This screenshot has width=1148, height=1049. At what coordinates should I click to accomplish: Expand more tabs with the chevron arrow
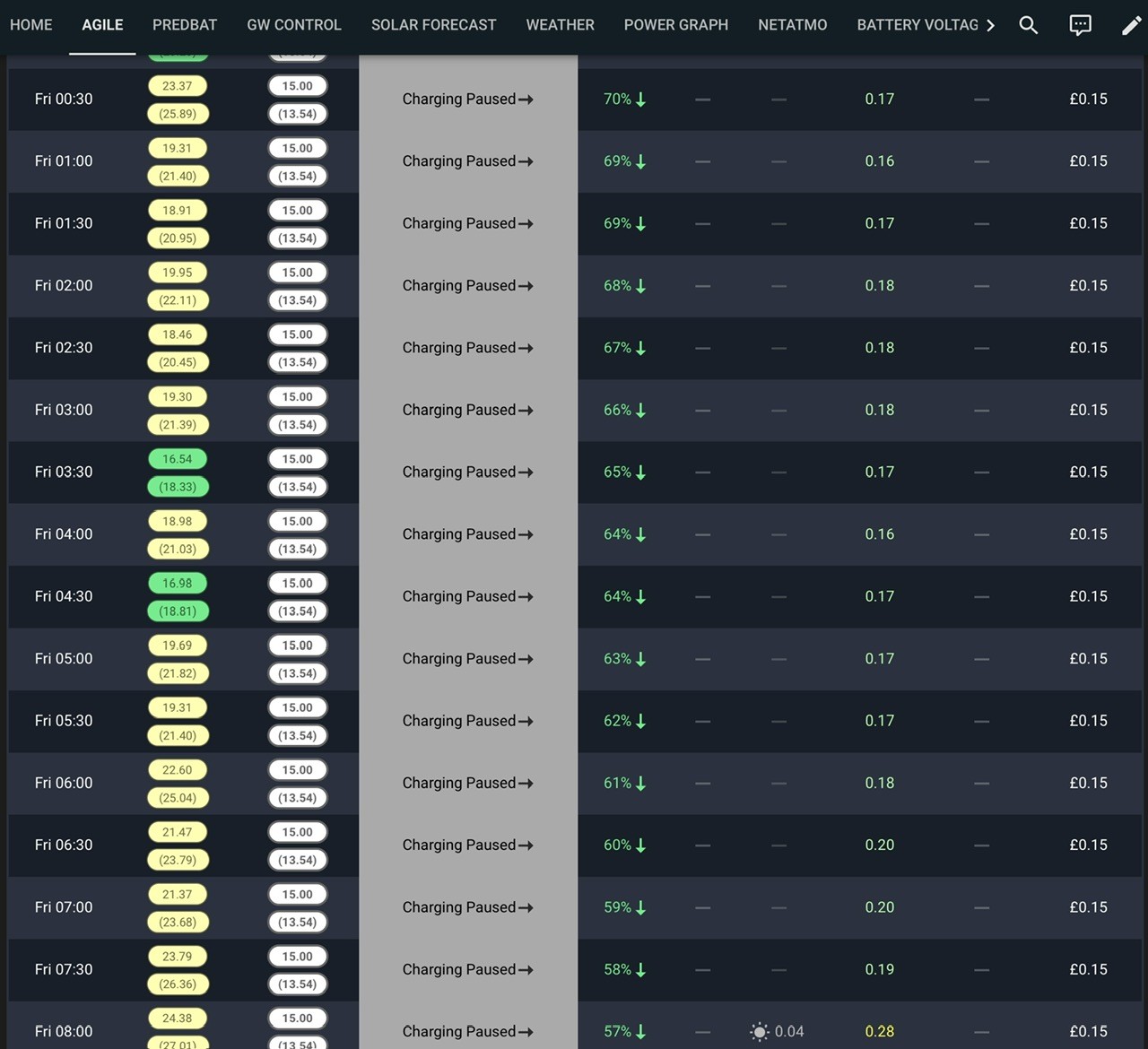(990, 25)
